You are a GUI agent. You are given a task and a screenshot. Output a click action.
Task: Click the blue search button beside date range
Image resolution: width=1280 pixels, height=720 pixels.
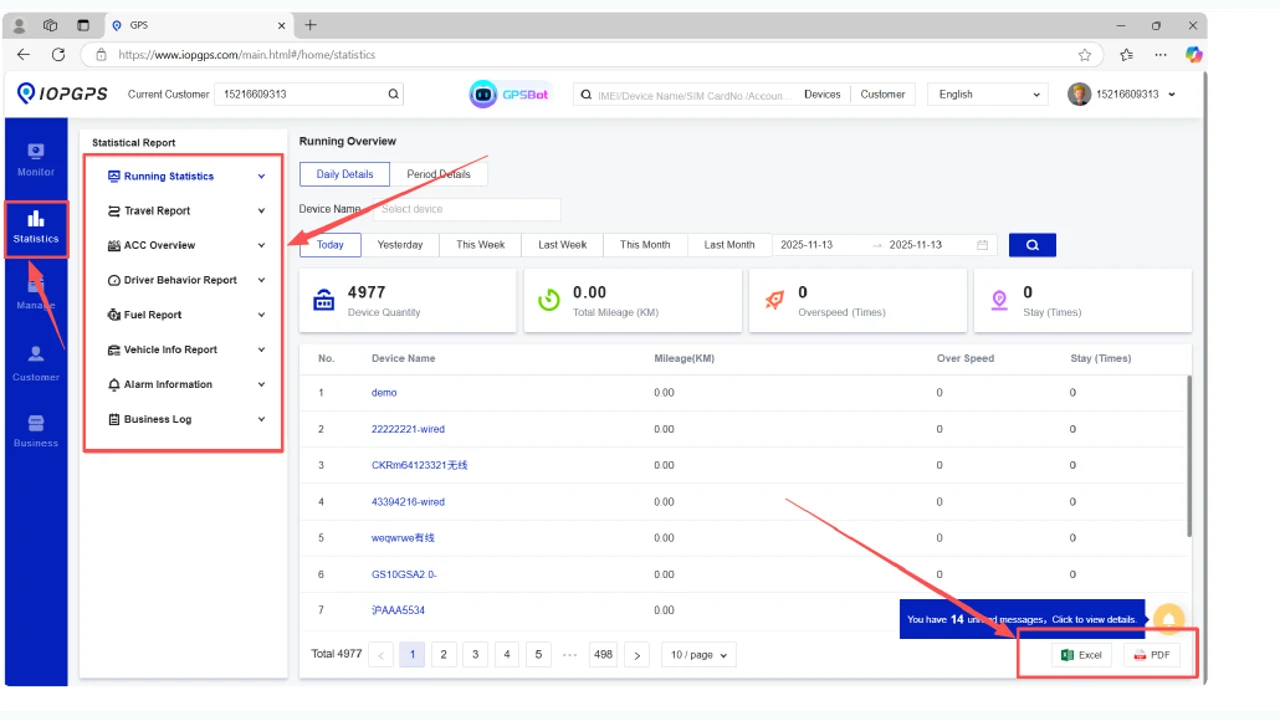(x=1032, y=245)
